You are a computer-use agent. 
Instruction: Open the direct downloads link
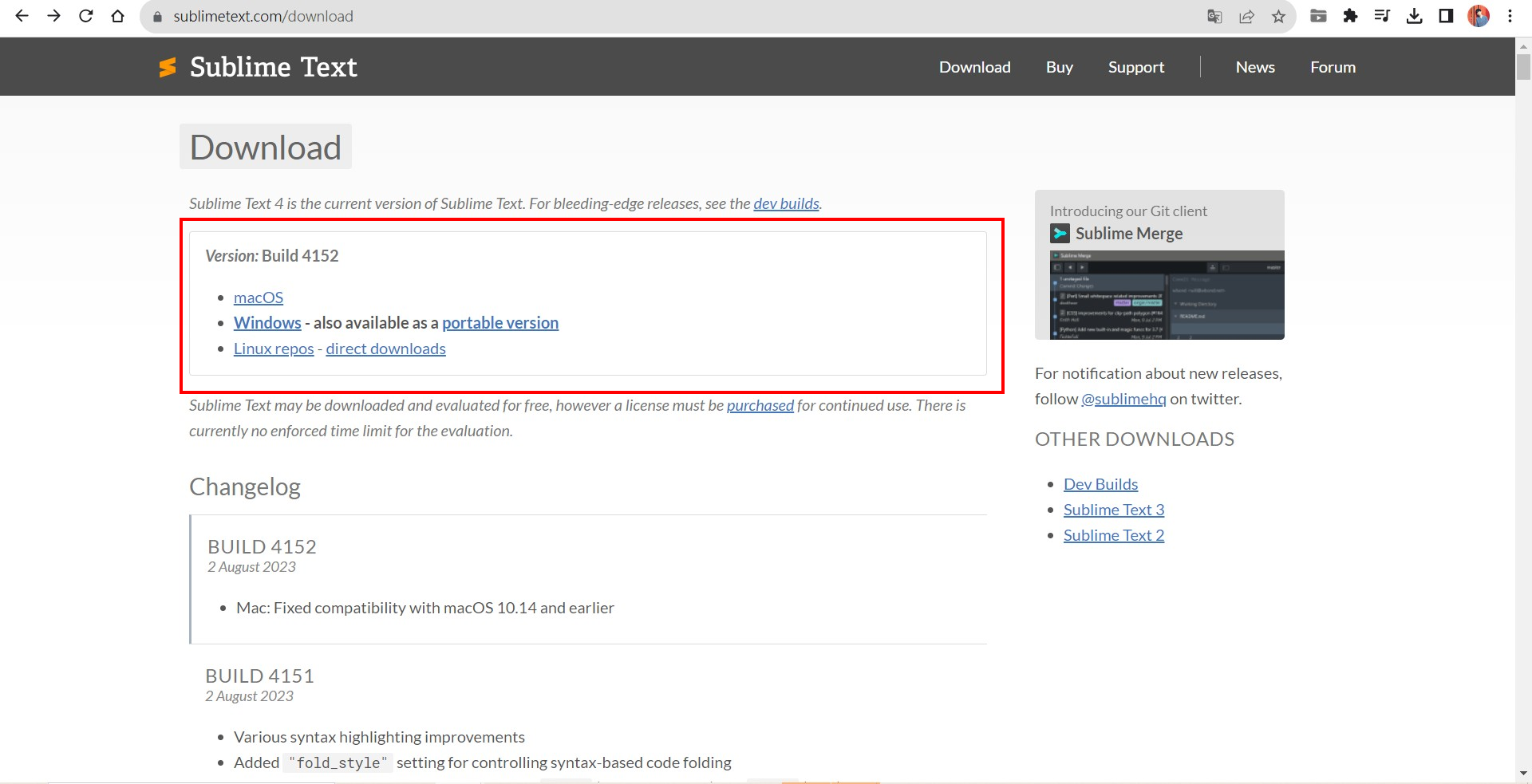(385, 349)
